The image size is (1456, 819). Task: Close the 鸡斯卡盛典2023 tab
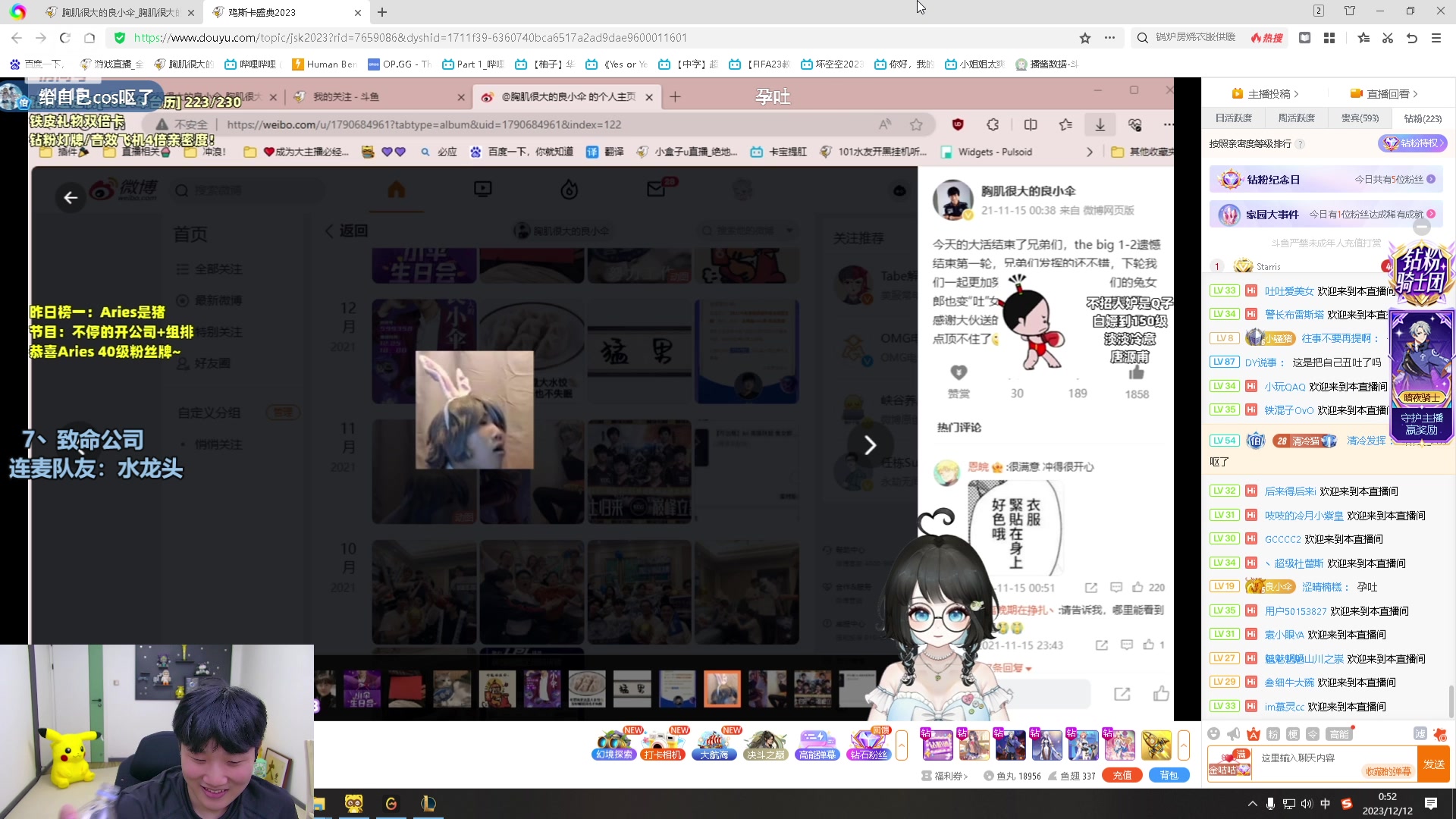358,12
